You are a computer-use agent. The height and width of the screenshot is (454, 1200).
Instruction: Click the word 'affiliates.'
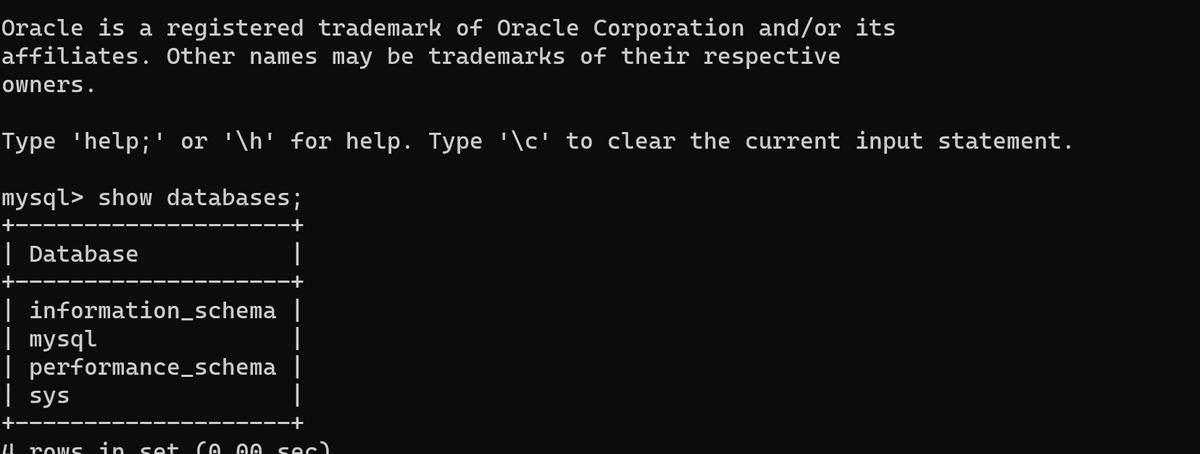pyautogui.click(x=76, y=56)
